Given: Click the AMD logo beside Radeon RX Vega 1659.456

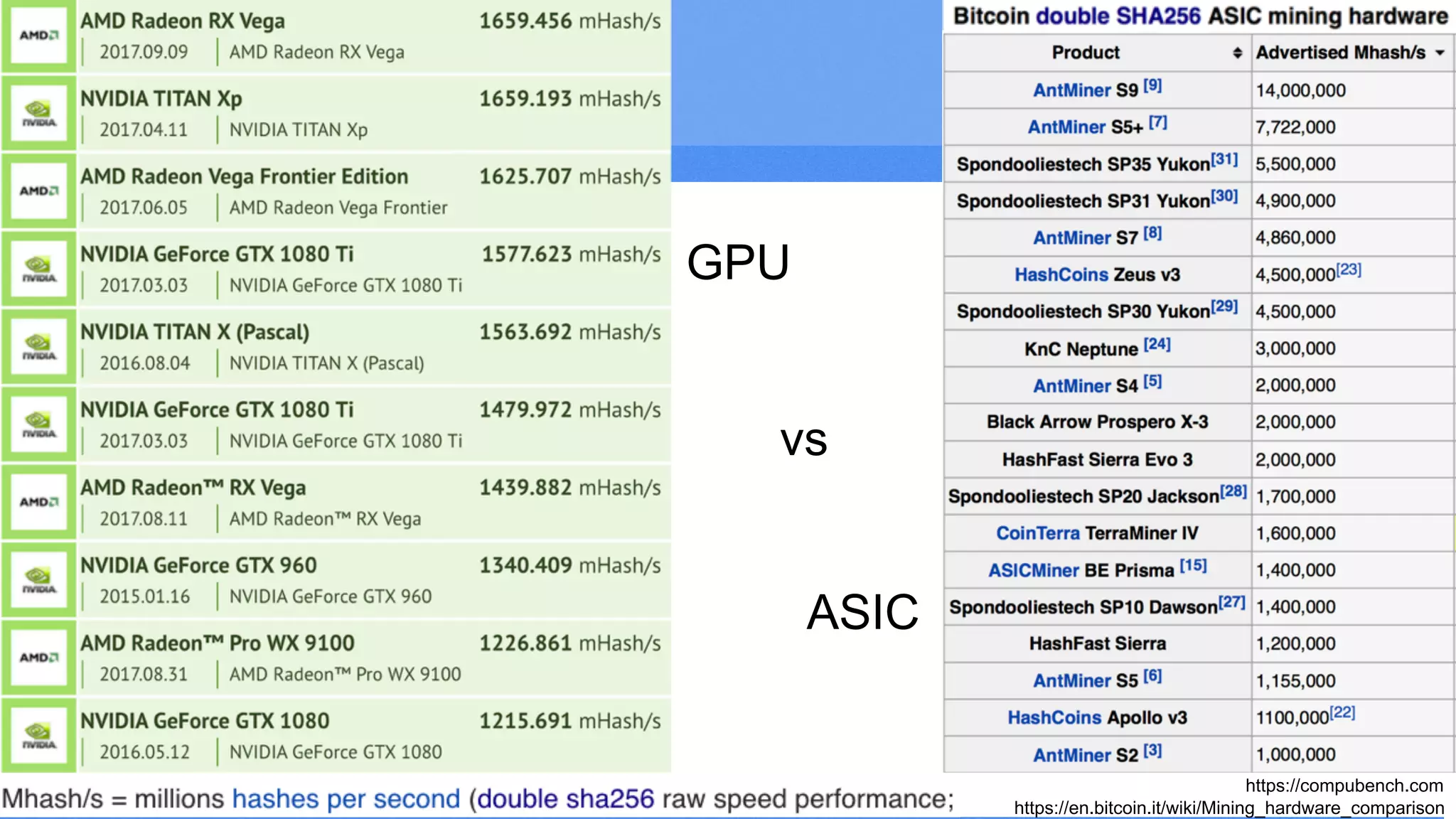Looking at the screenshot, I should tap(38, 36).
